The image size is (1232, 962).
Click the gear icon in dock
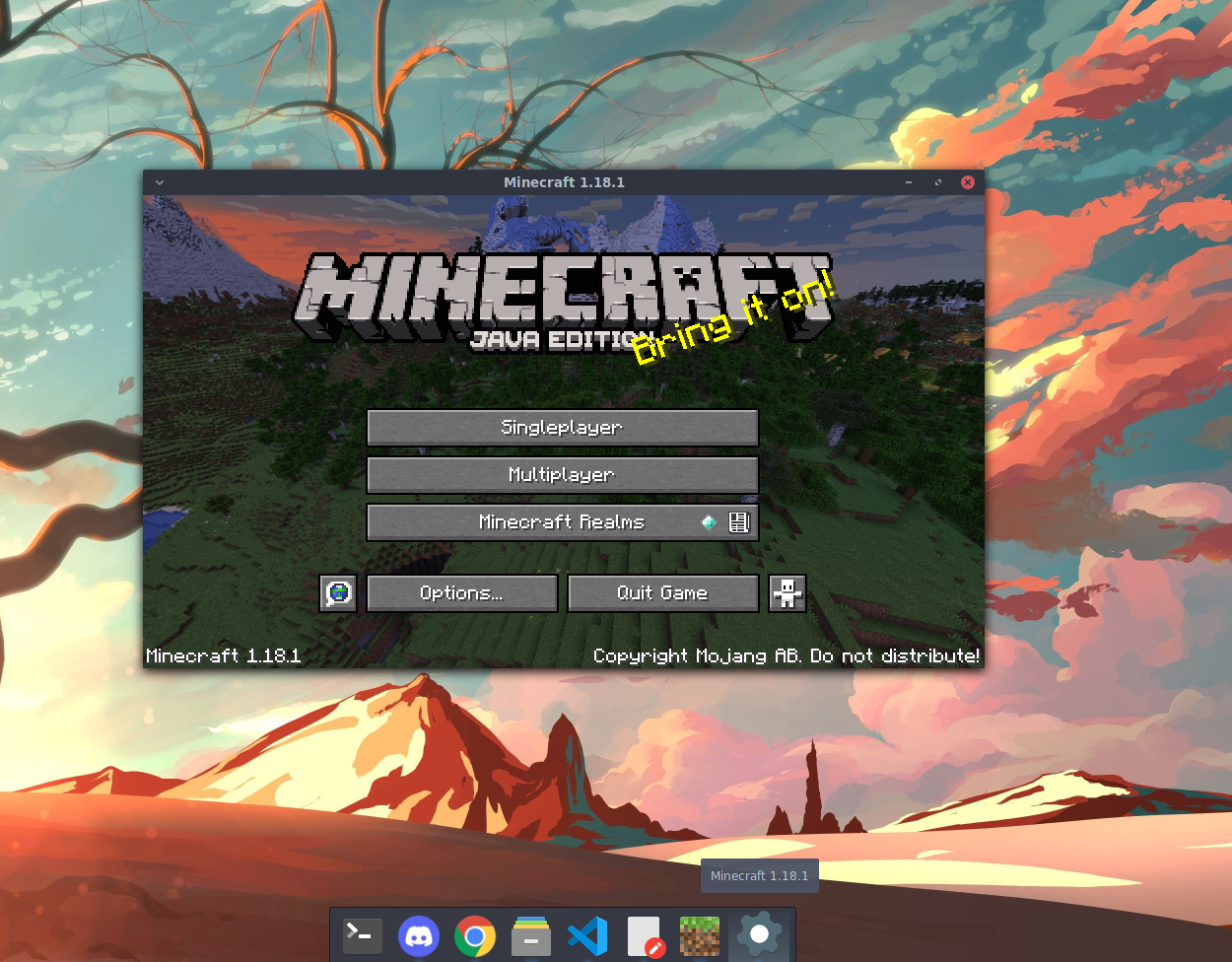759,934
